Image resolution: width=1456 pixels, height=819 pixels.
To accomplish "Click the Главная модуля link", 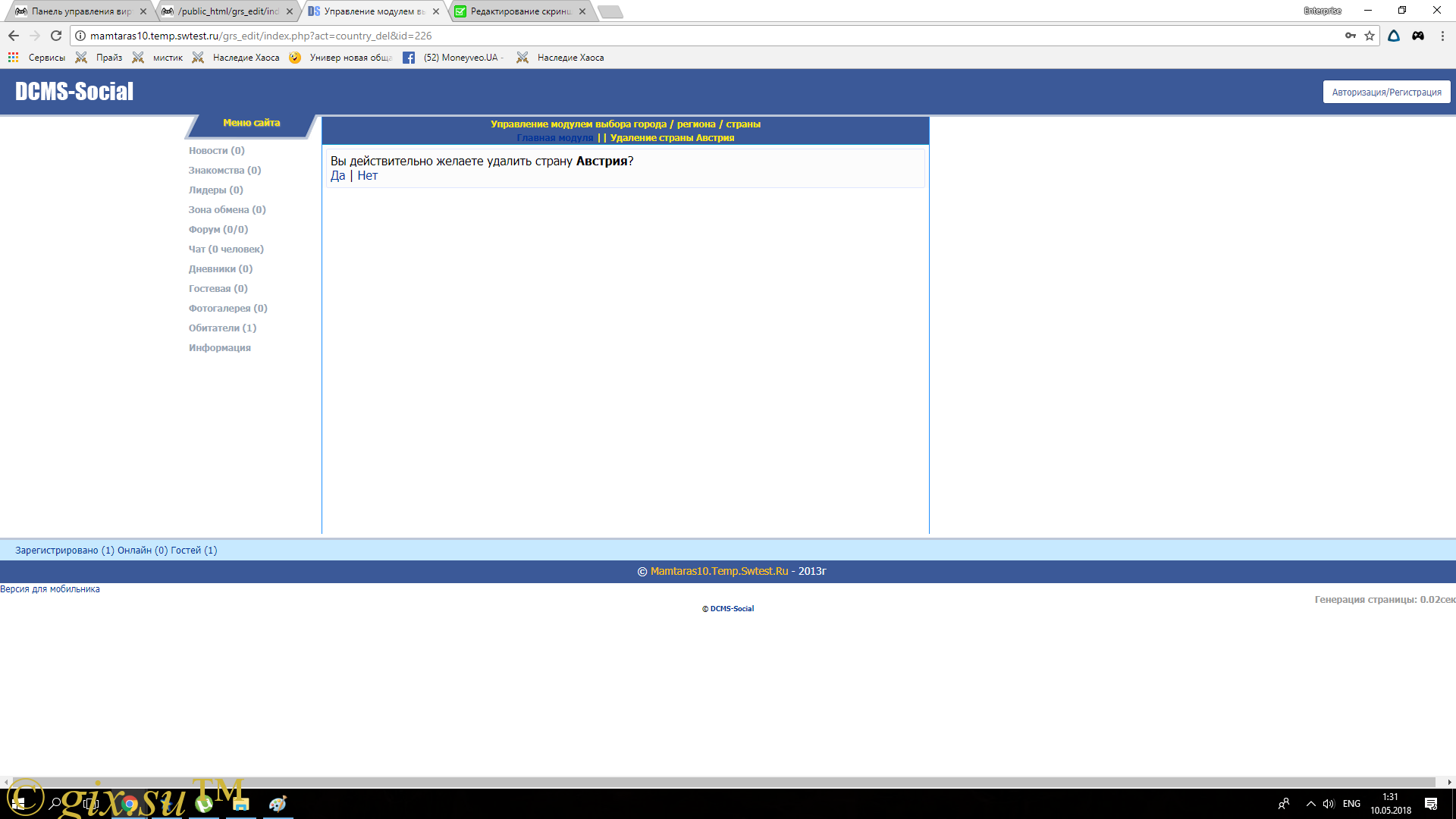I will (x=554, y=138).
